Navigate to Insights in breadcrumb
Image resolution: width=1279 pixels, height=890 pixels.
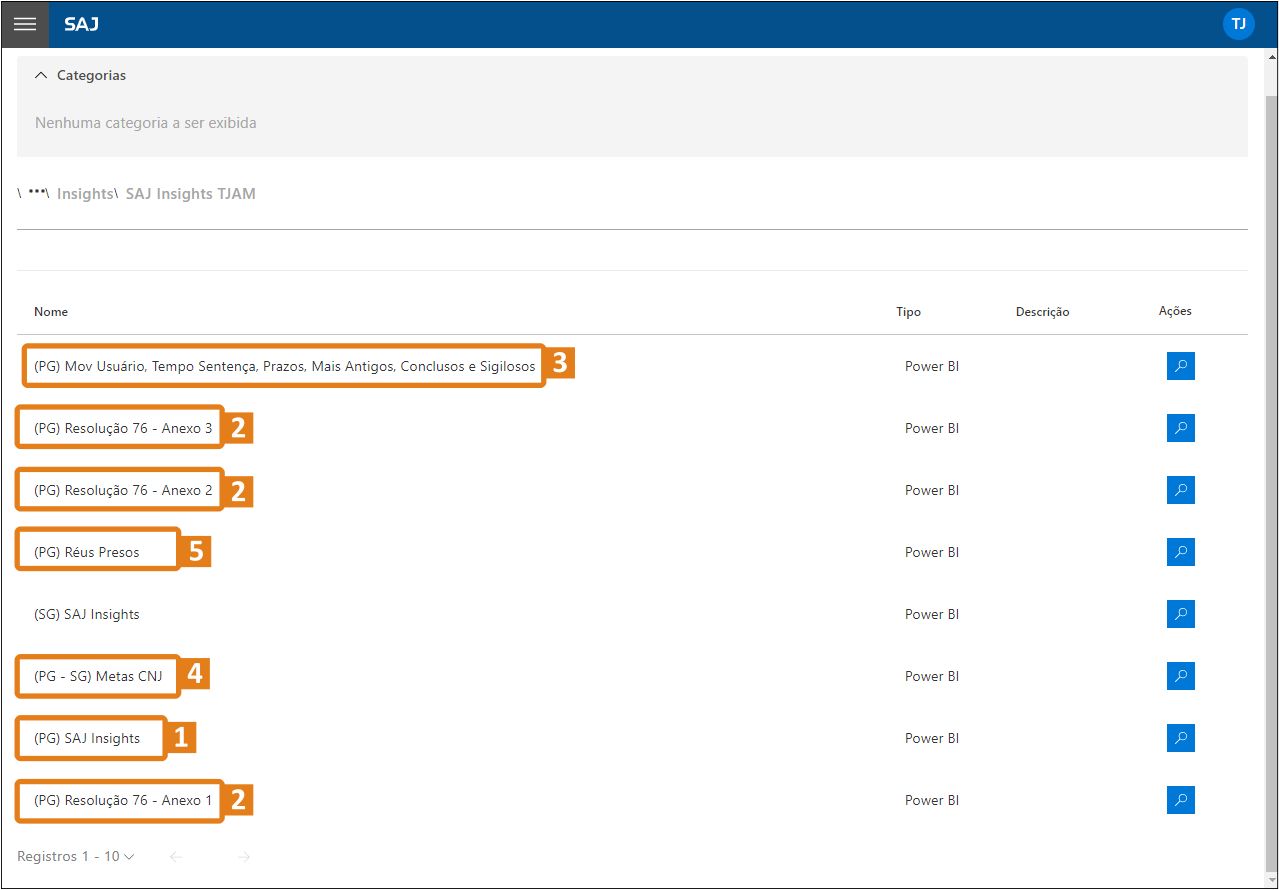(84, 194)
